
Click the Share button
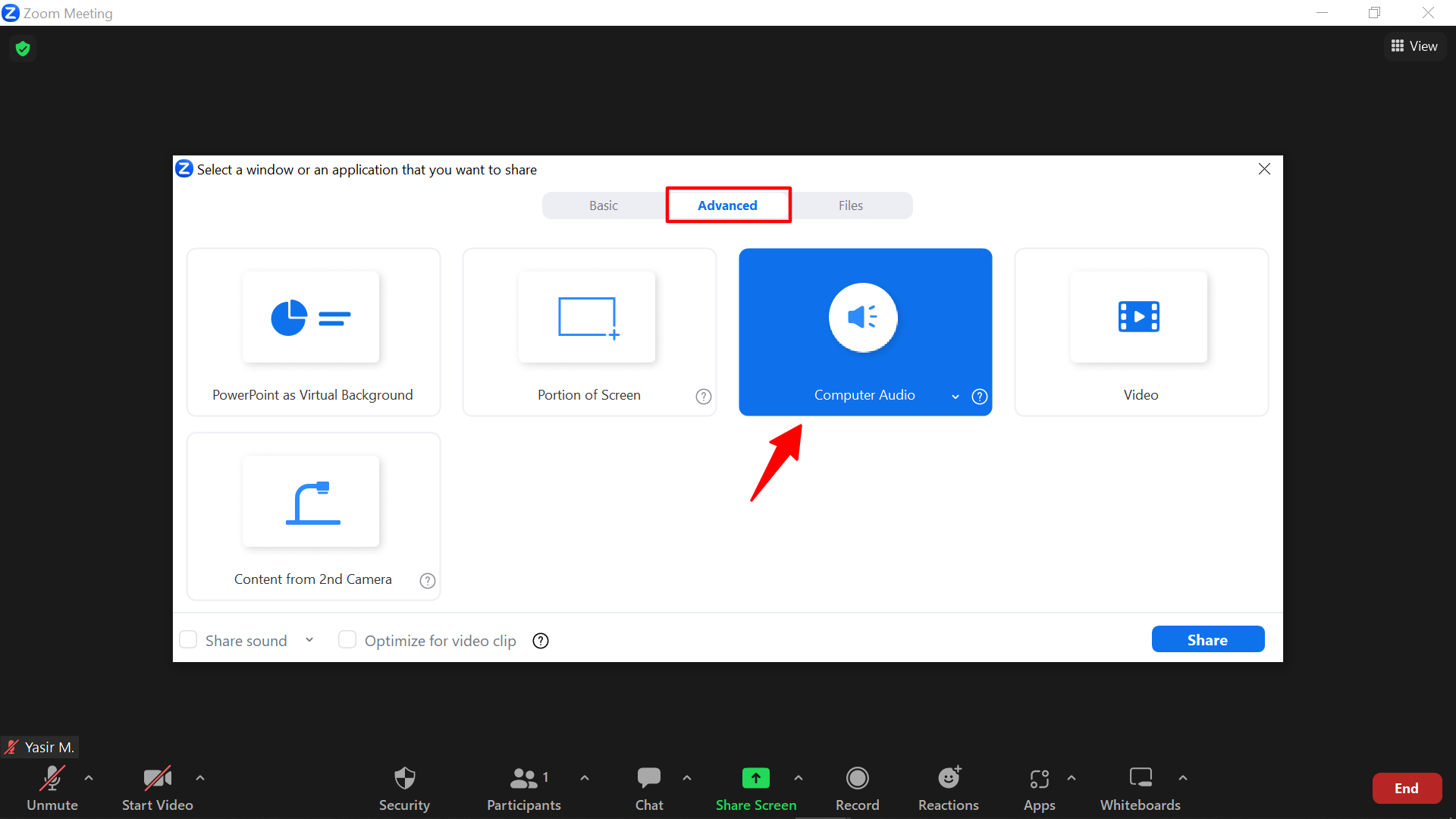[1207, 639]
